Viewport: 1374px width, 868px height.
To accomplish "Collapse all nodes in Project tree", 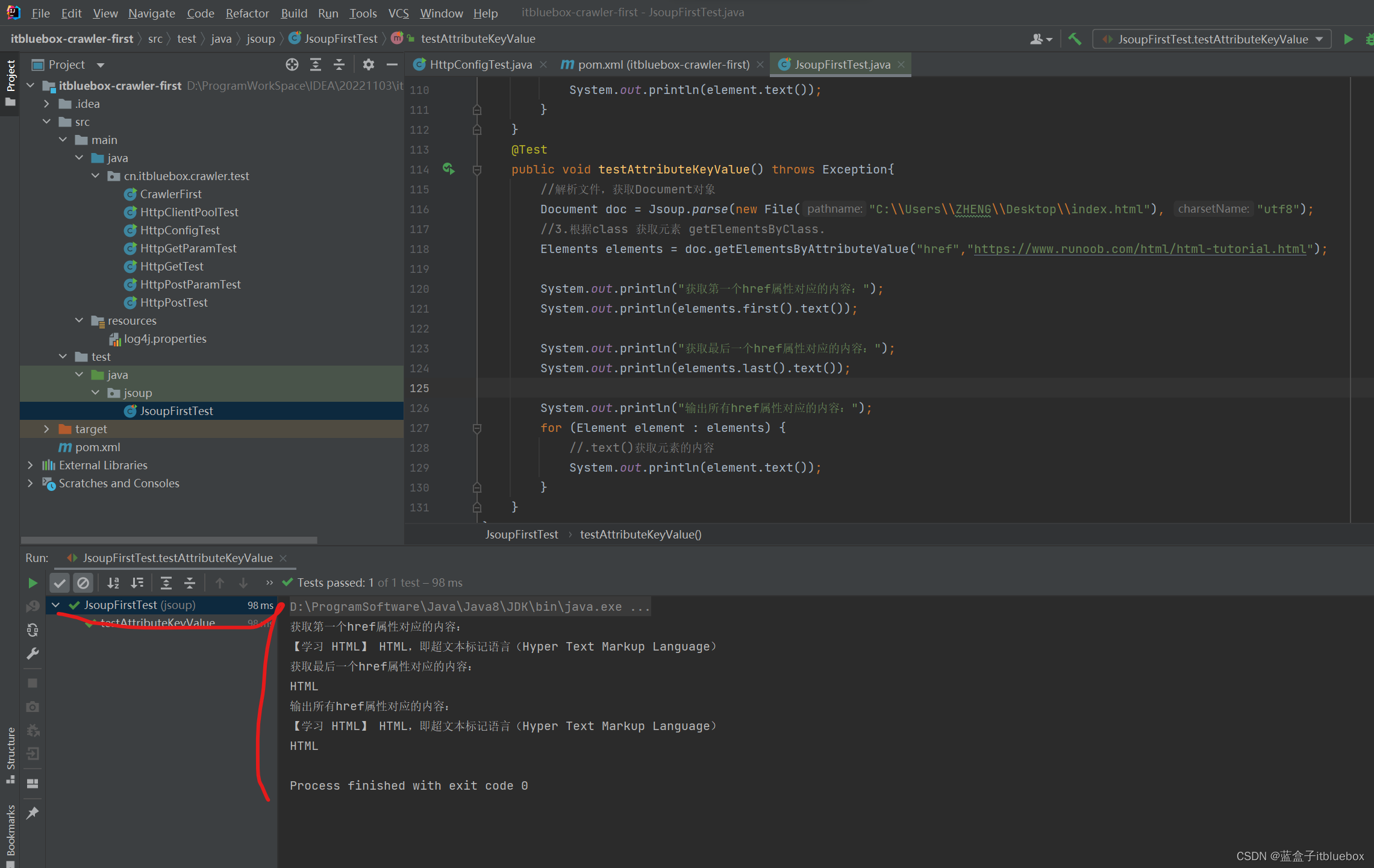I will [x=339, y=64].
